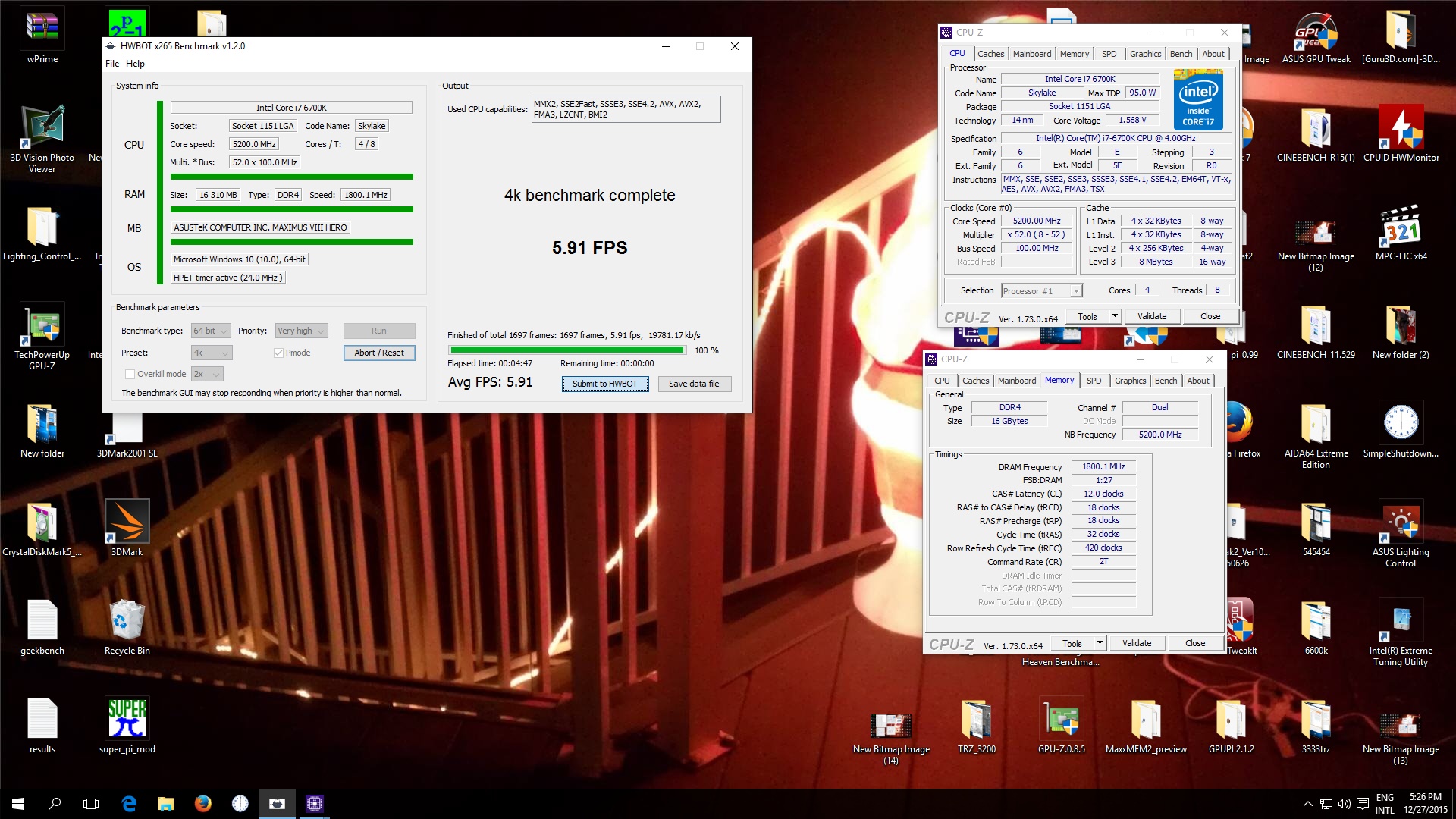The height and width of the screenshot is (819, 1456).
Task: Open the results file icon
Action: (42, 726)
